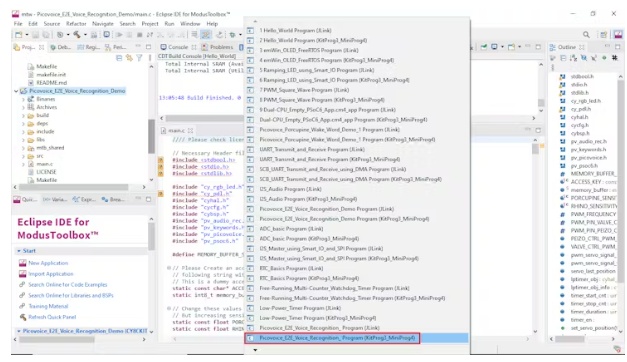The image size is (627, 362).
Task: Expand the mtb_shared folder node
Action: coord(23,148)
